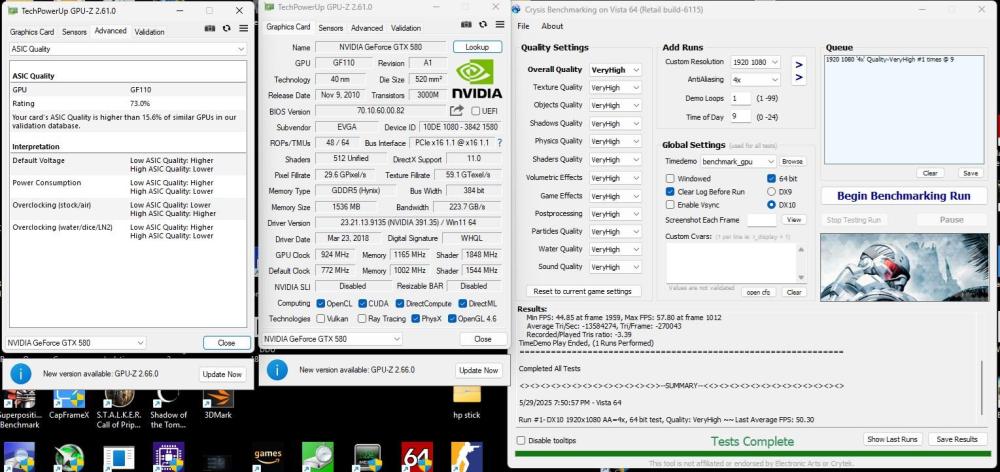Image resolution: width=1000 pixels, height=472 pixels.
Task: Open S.T.A.L.K.E.R. Call of Pripyat shortcut
Action: [x=119, y=406]
